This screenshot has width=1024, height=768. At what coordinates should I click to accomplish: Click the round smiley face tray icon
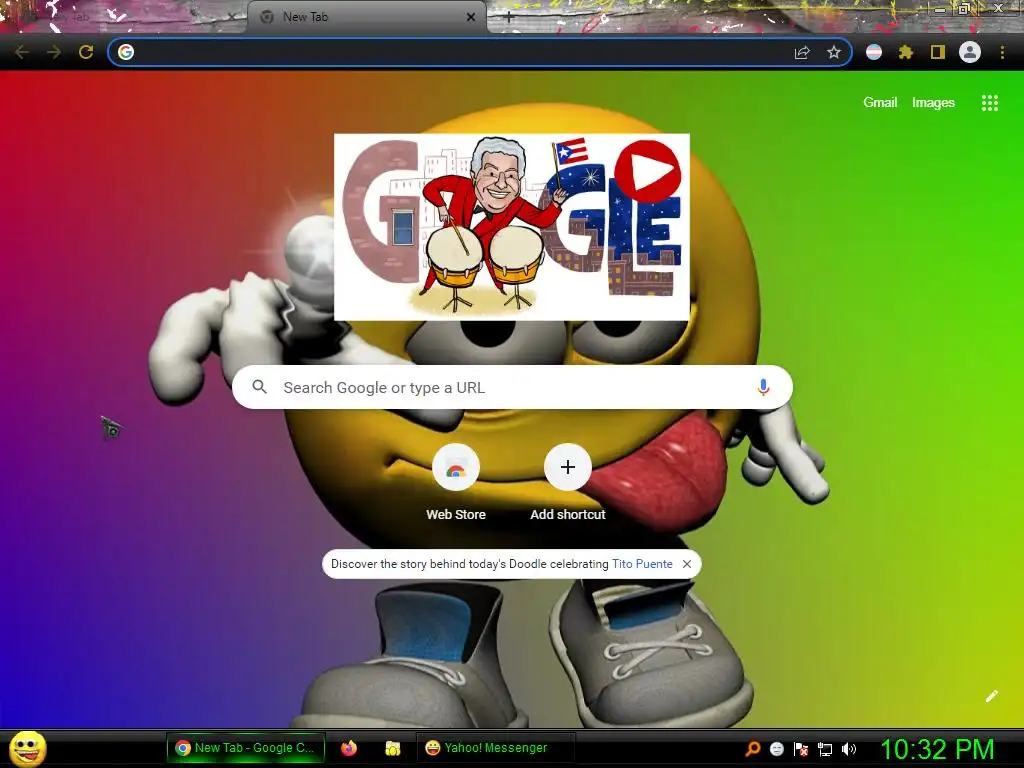point(777,749)
